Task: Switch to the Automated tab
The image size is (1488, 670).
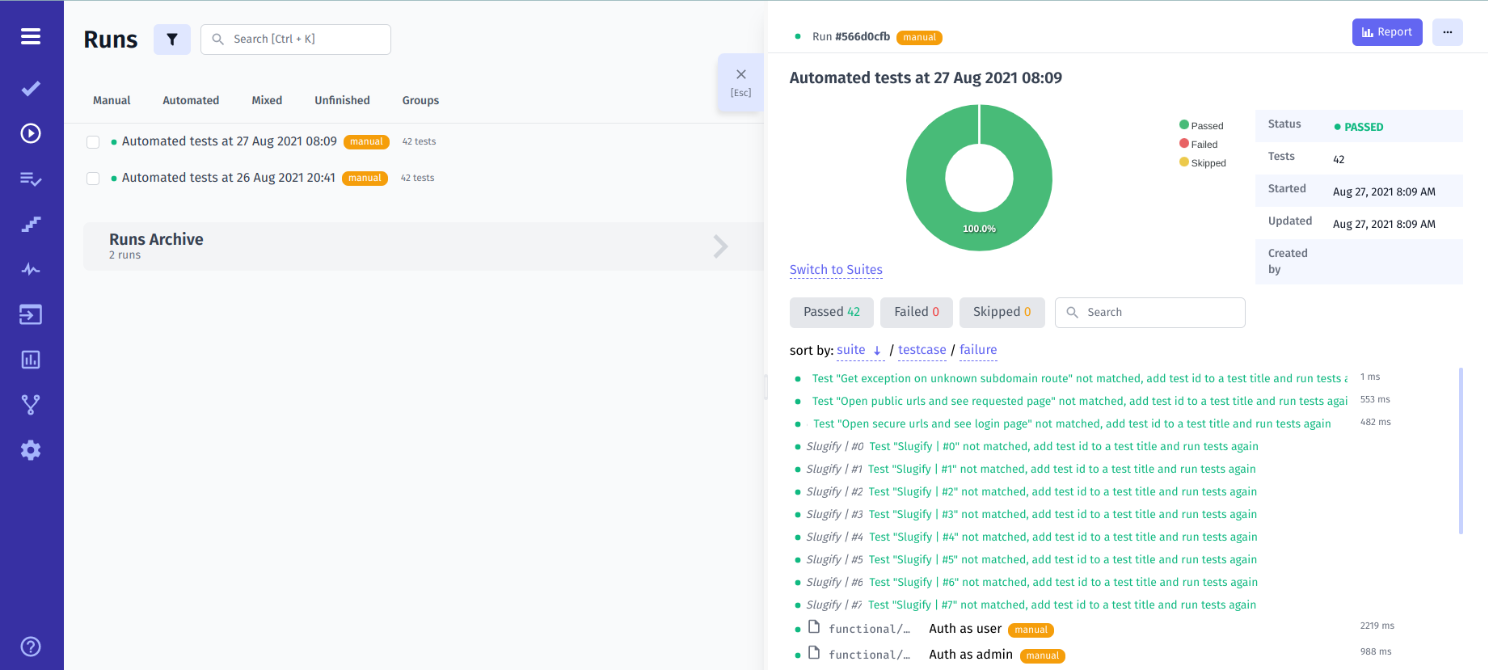Action: pyautogui.click(x=190, y=100)
